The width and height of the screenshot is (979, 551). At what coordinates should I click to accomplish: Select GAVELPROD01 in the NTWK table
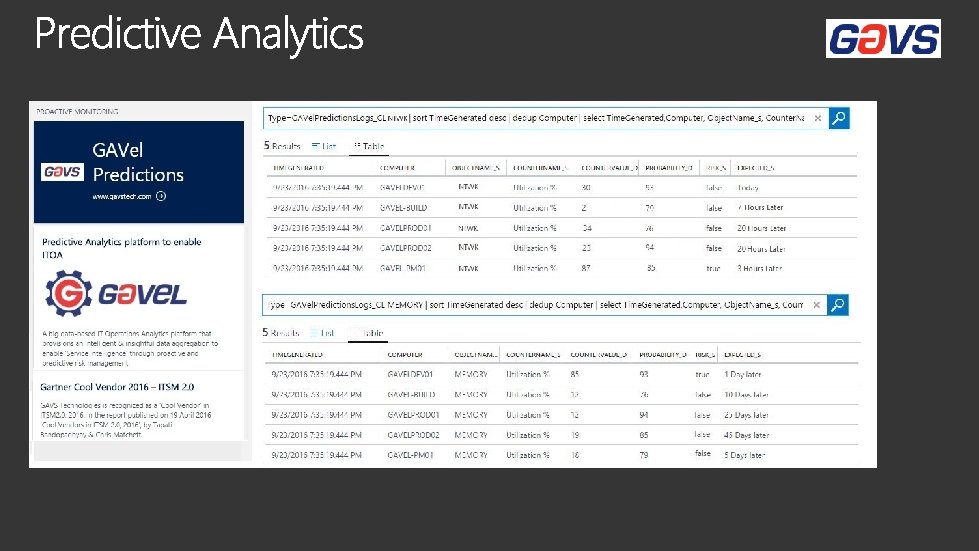(x=405, y=228)
